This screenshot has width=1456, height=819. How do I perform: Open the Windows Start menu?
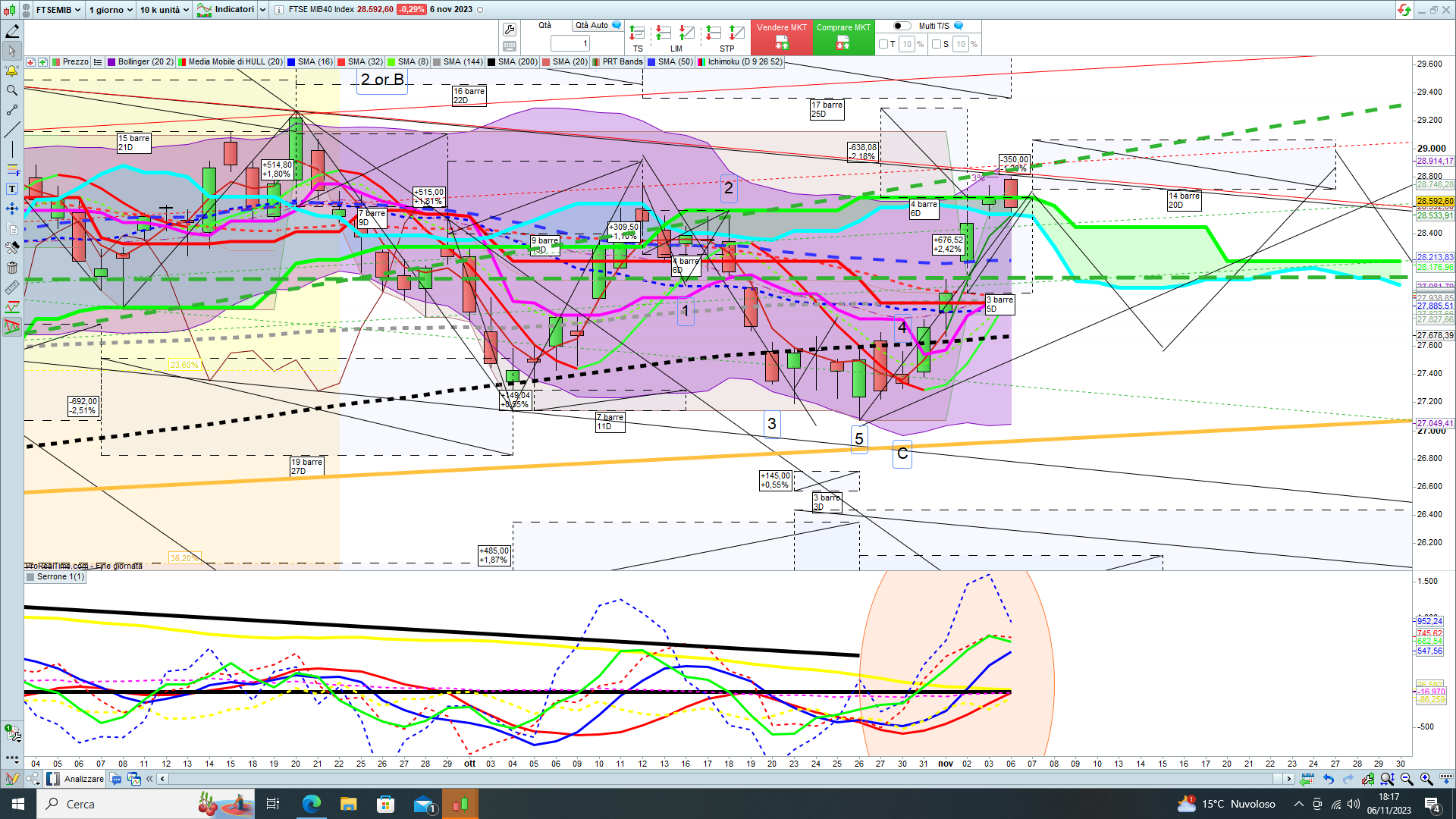point(18,804)
